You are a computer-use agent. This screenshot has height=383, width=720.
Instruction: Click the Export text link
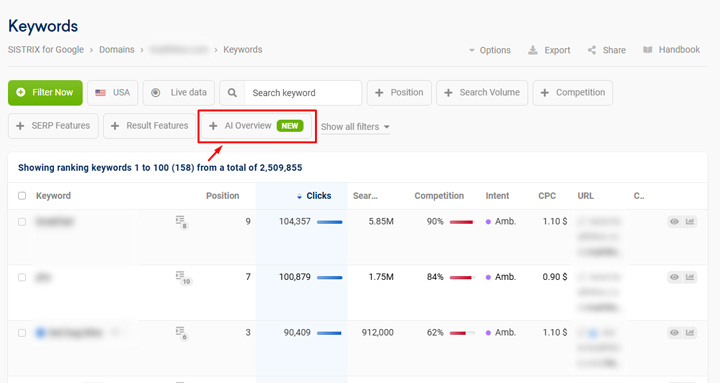pos(557,50)
